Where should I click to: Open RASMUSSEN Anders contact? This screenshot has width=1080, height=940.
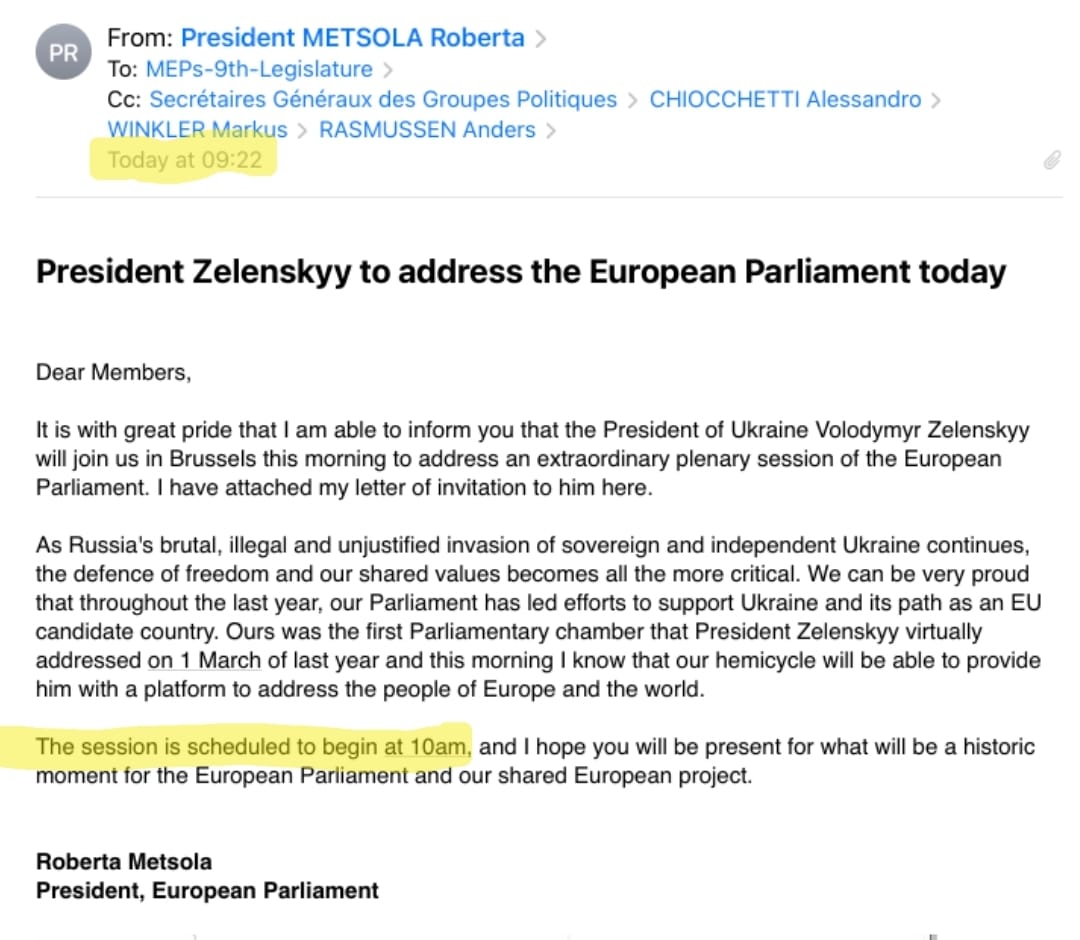coord(427,129)
